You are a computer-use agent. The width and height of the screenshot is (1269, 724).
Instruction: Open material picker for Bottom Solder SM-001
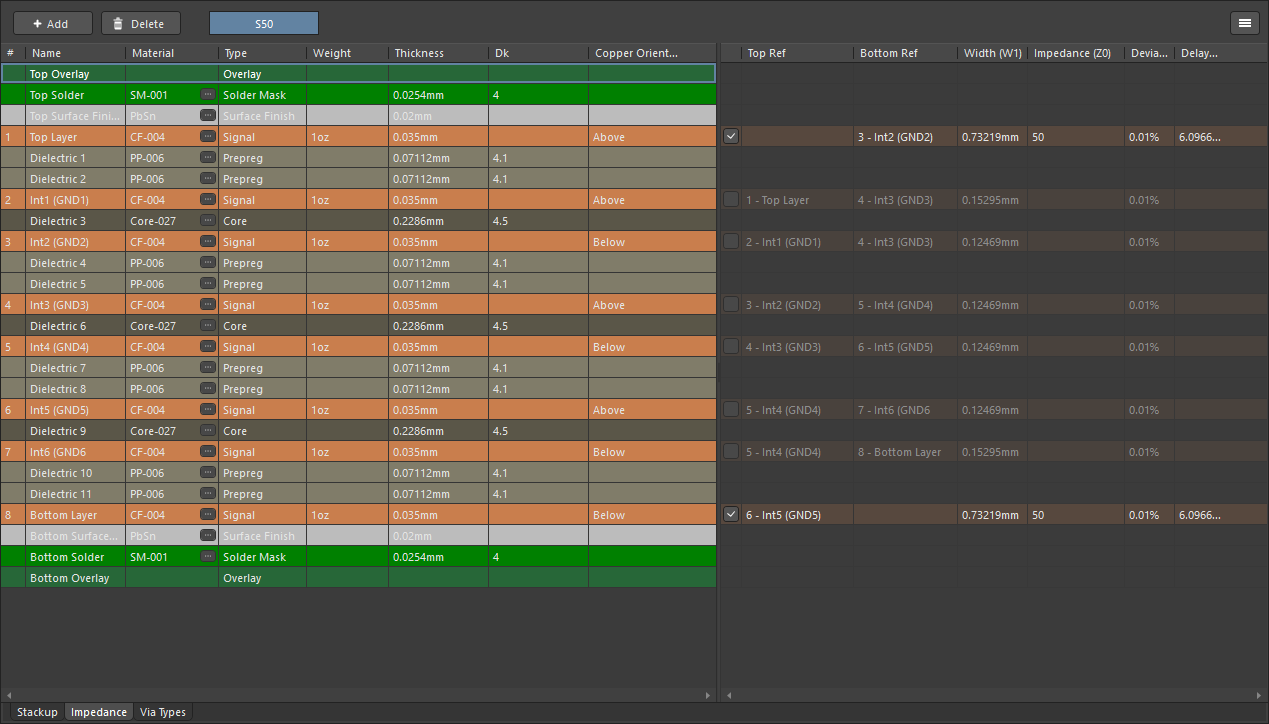[x=207, y=557]
